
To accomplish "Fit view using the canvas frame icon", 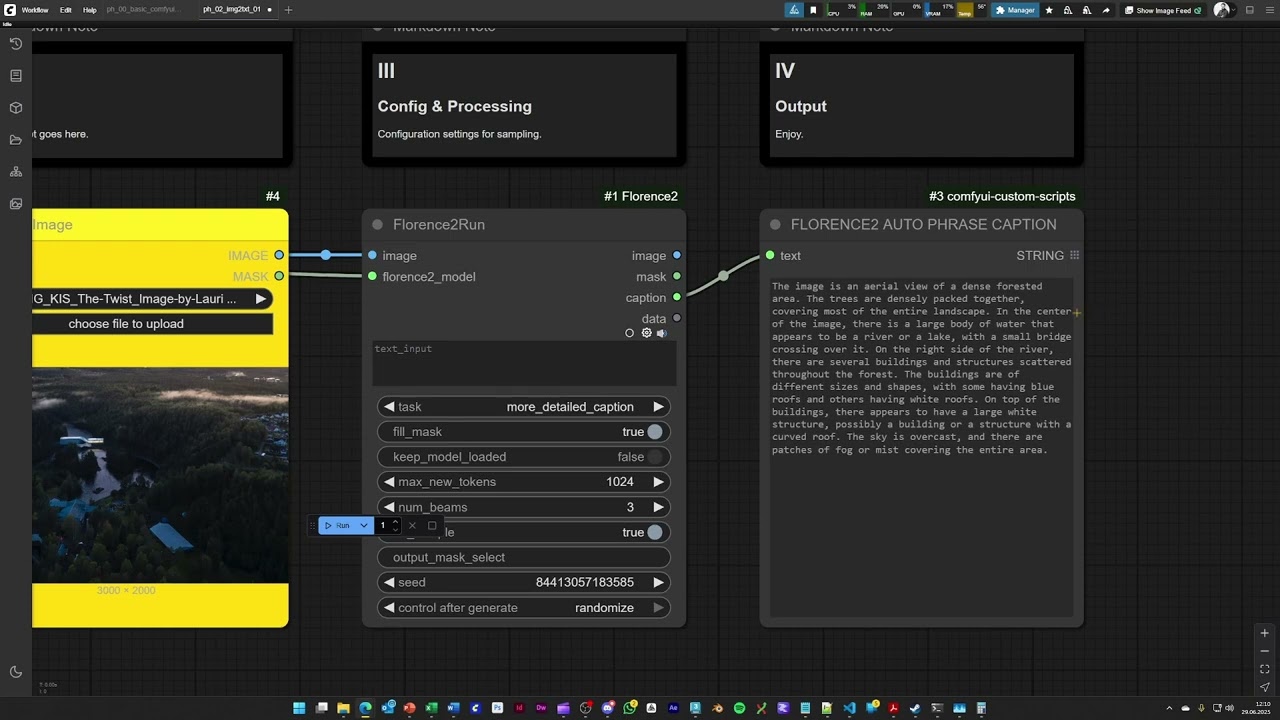I will coord(1264,669).
